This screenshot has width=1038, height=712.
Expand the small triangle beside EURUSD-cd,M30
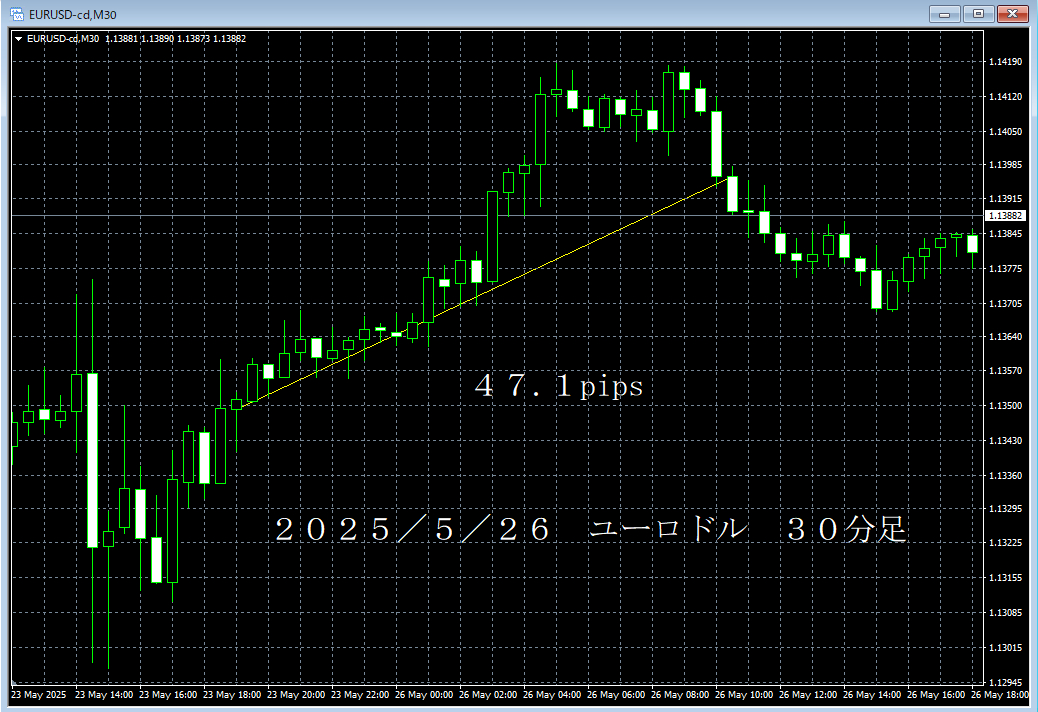(x=18, y=39)
